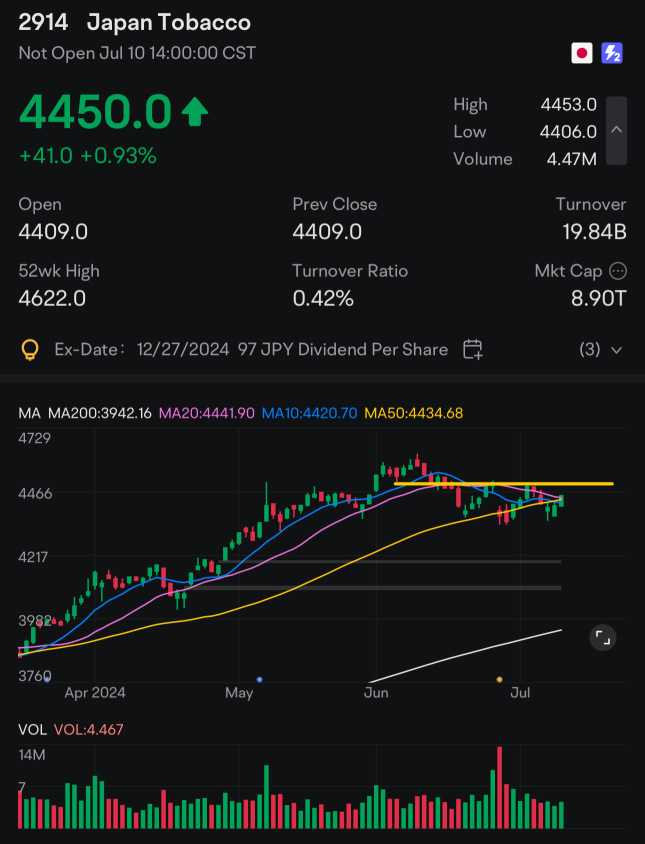
Task: Tap the 4450.0 current price
Action: [x=95, y=111]
